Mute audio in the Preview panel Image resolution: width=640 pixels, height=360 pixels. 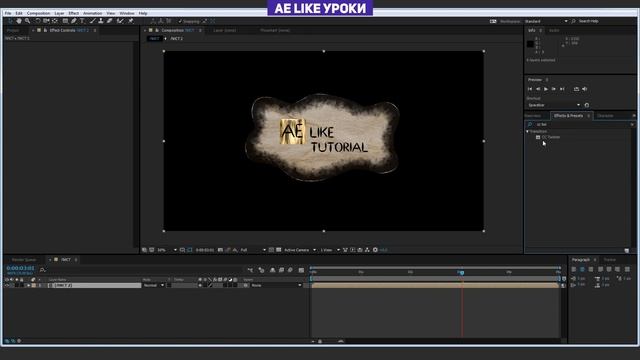point(584,89)
